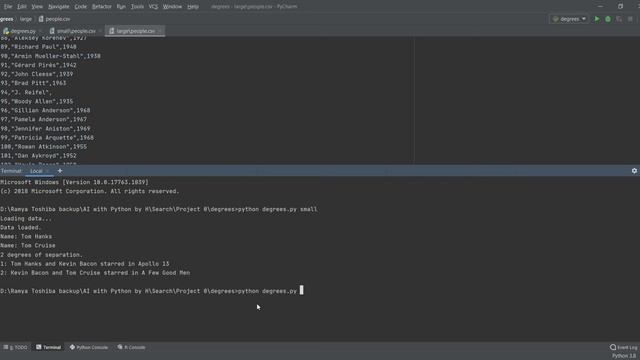Click the line 96,"Gillian Anderson",1968

point(45,110)
